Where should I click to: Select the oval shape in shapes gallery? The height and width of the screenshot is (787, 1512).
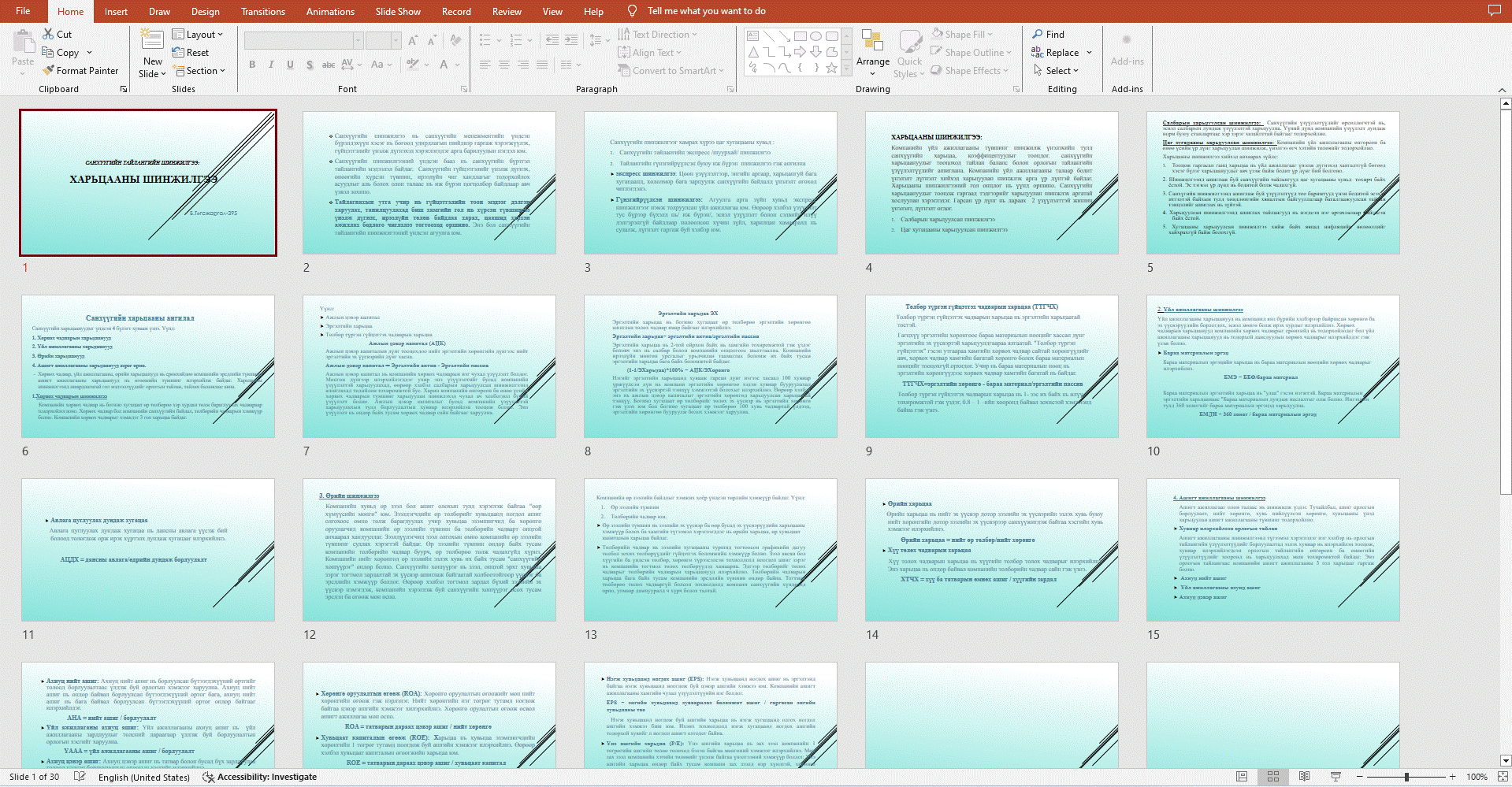(x=816, y=36)
